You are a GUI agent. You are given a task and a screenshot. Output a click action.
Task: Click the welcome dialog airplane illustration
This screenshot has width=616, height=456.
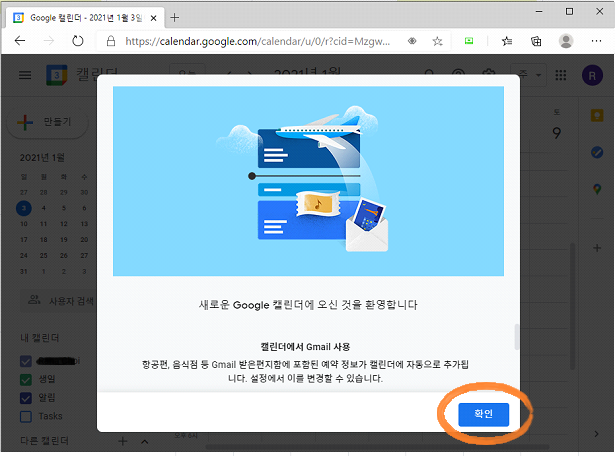tap(308, 181)
